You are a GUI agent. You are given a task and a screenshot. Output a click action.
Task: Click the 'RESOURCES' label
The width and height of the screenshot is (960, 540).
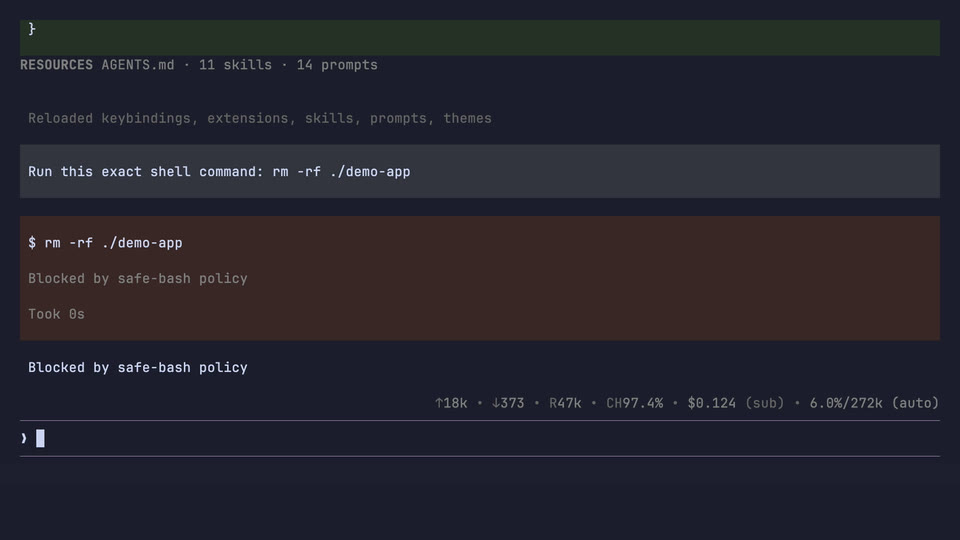coord(56,65)
